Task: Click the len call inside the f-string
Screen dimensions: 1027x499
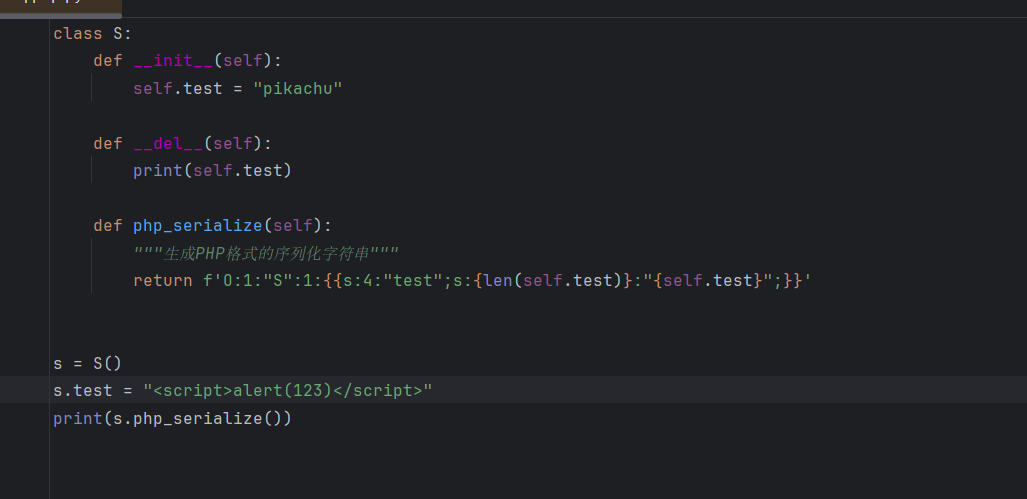Action: (500, 280)
